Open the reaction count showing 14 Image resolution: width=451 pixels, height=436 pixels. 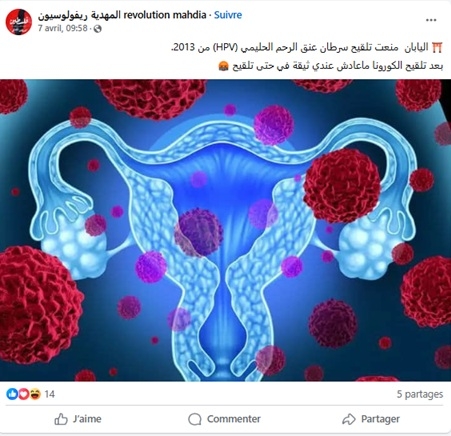(x=49, y=394)
